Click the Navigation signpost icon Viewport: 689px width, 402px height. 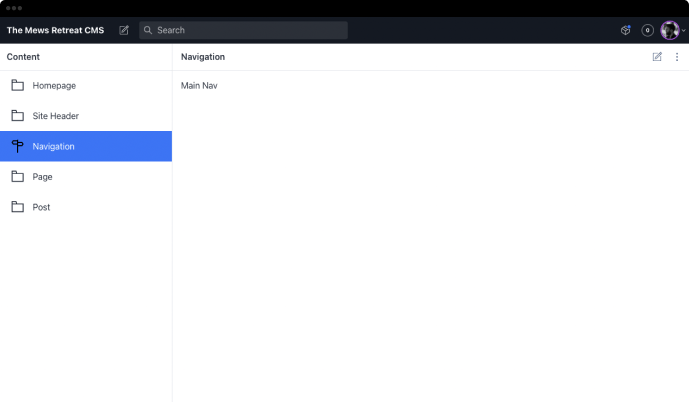[x=18, y=146]
